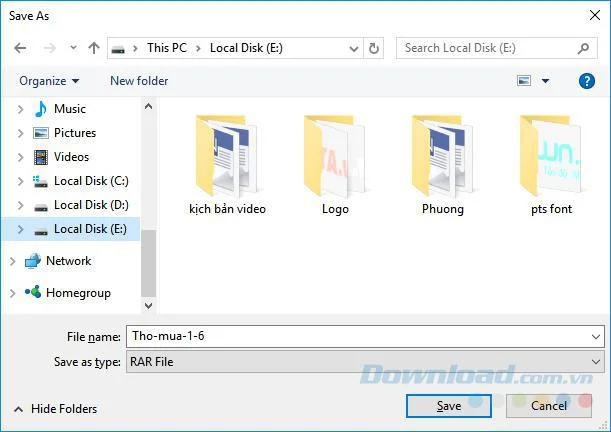Click the Cancel button
Viewport: 611px width, 432px height.
(549, 406)
